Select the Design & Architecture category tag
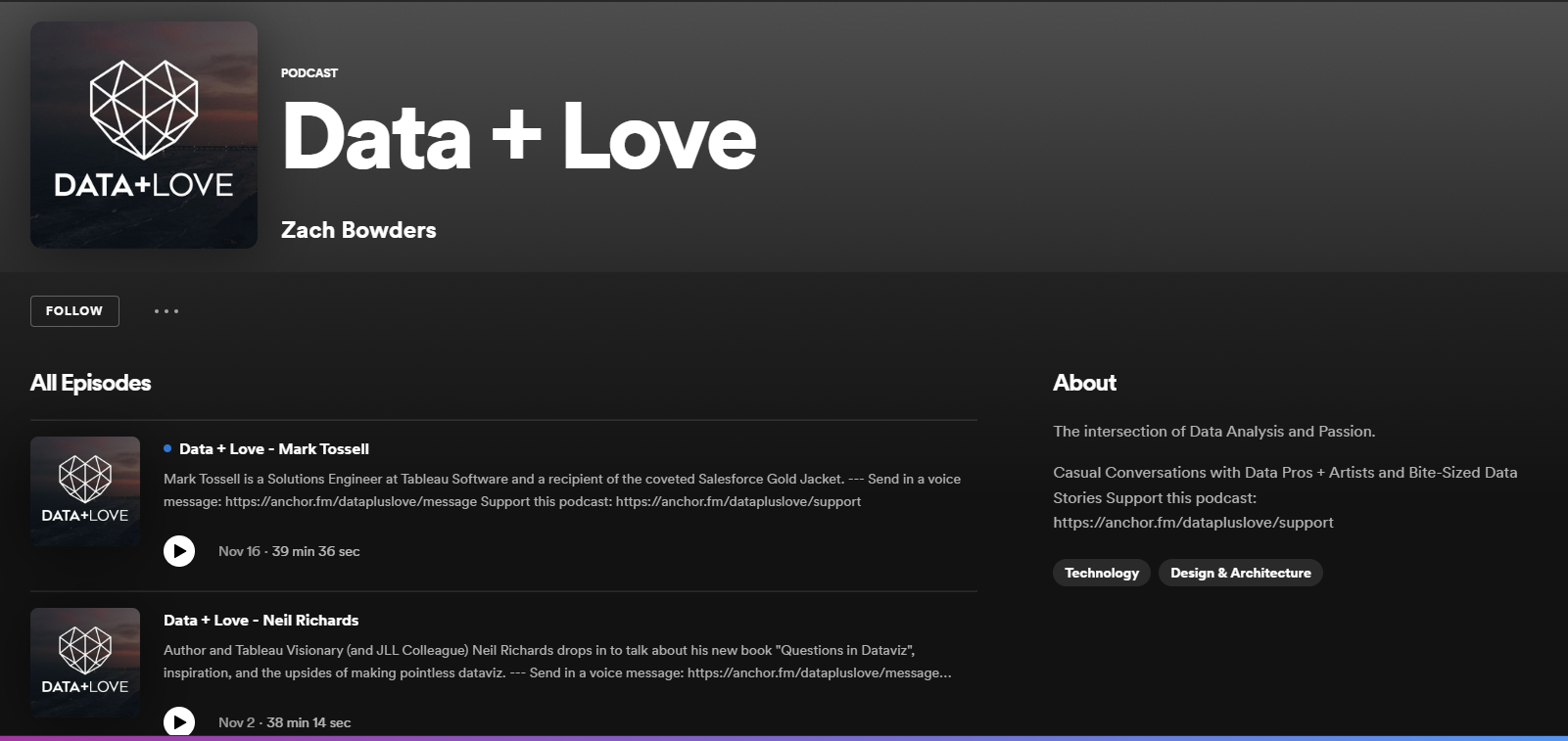The width and height of the screenshot is (1568, 741). [1240, 573]
